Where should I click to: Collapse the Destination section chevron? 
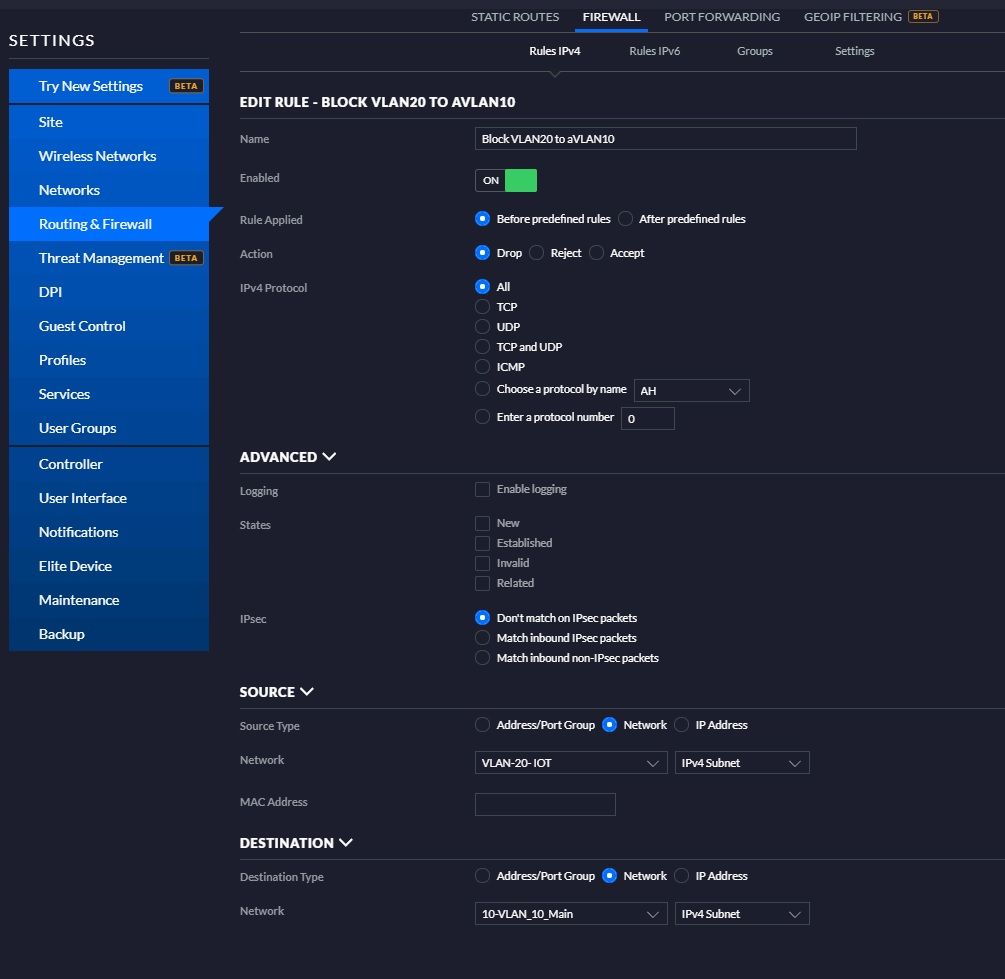coord(346,843)
